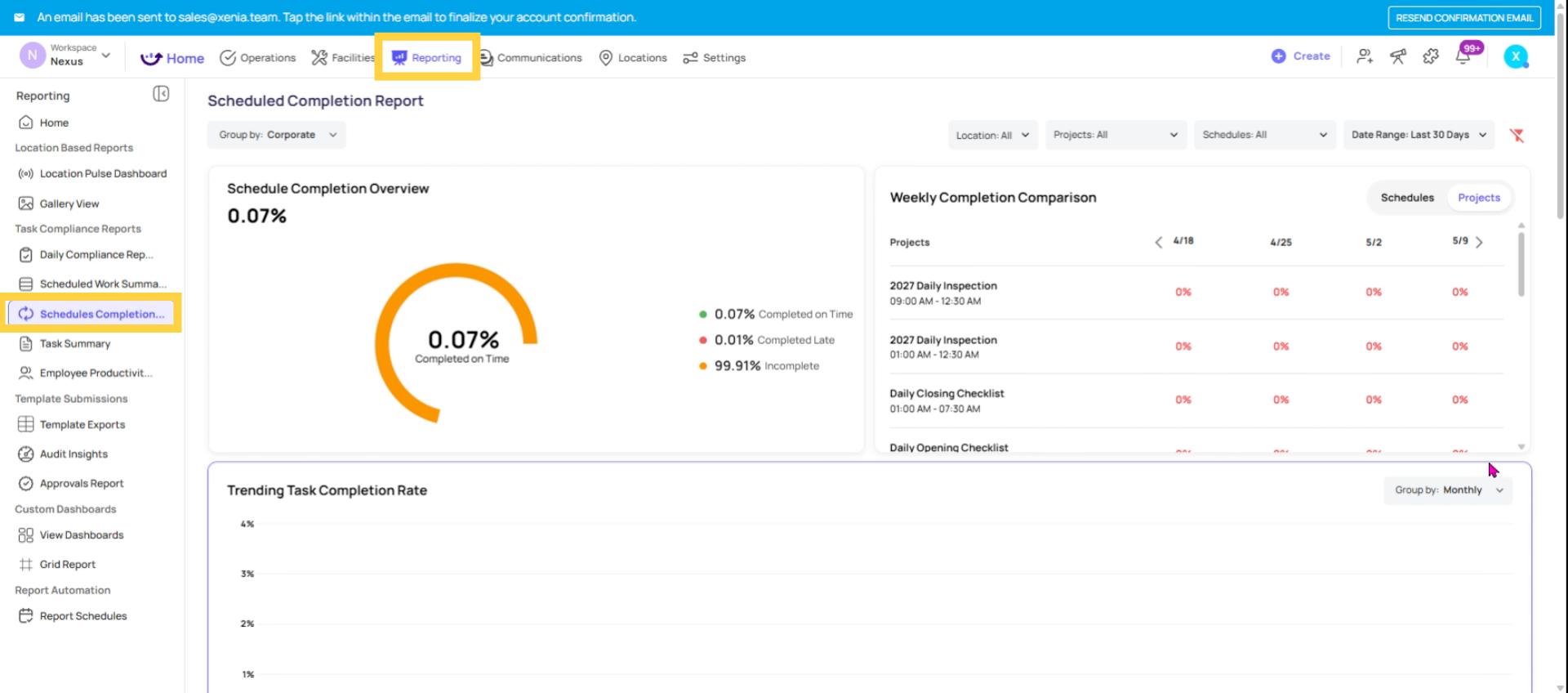Open the Projects: All filter dropdown
Image resolution: width=1568 pixels, height=693 pixels.
coord(1116,135)
